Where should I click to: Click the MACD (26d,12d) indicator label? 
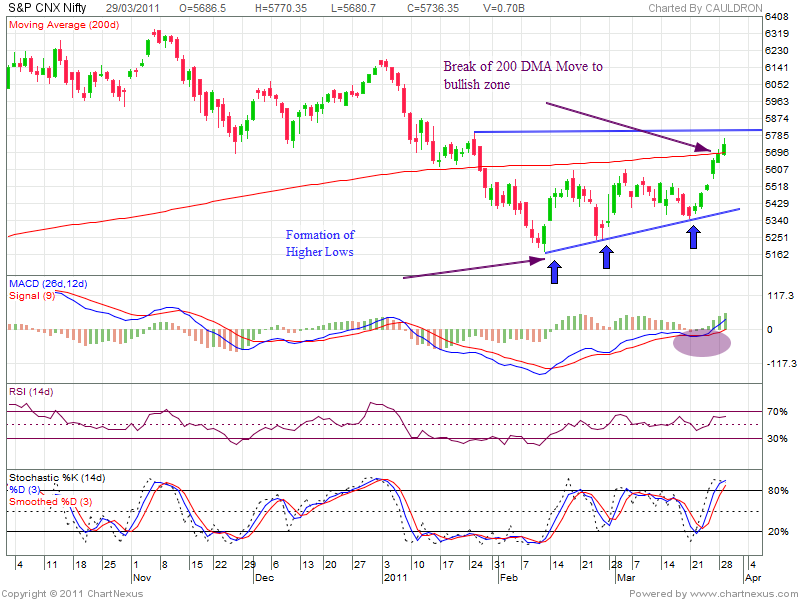[48, 285]
